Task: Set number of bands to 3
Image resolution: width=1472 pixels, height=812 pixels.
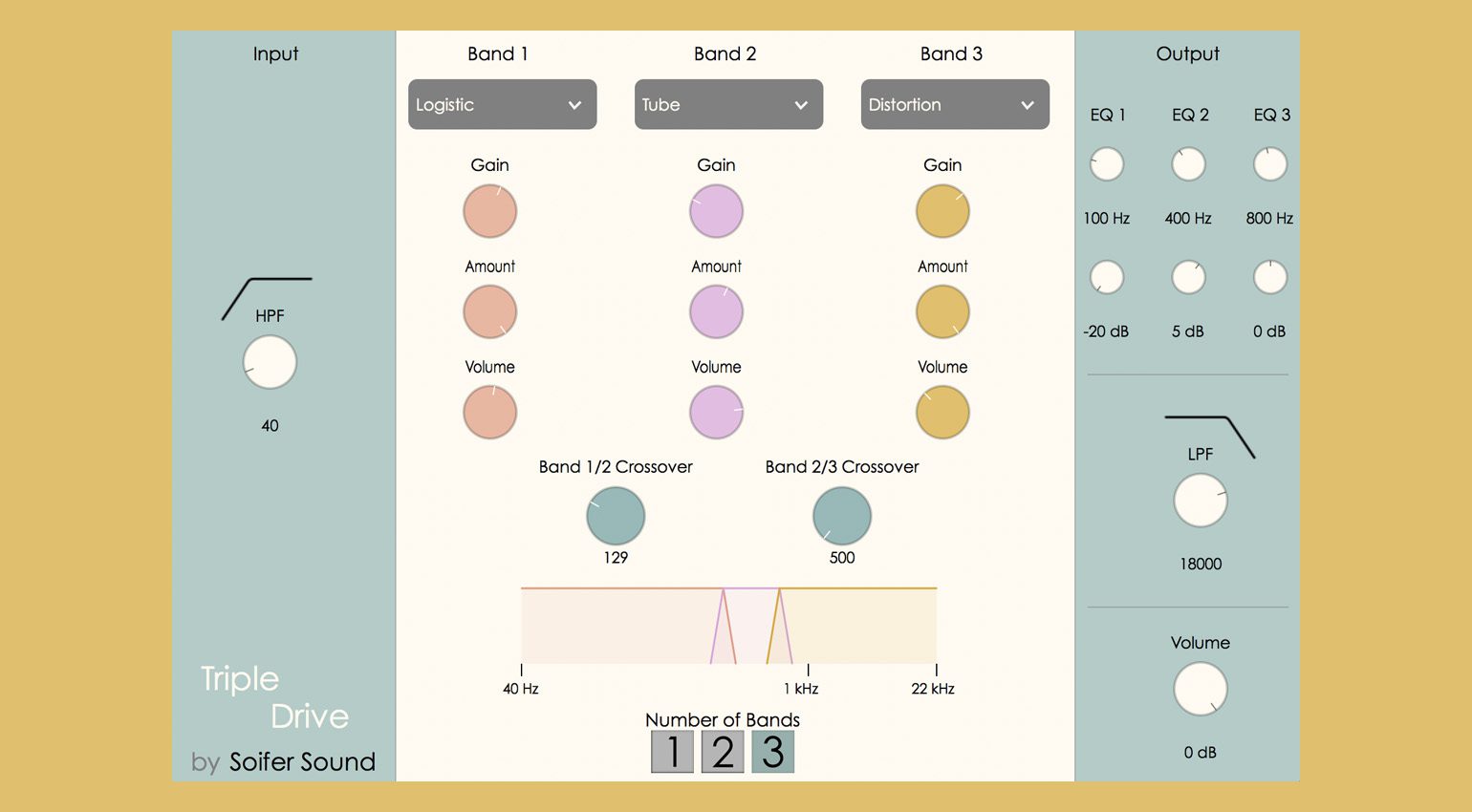Action: point(772,752)
